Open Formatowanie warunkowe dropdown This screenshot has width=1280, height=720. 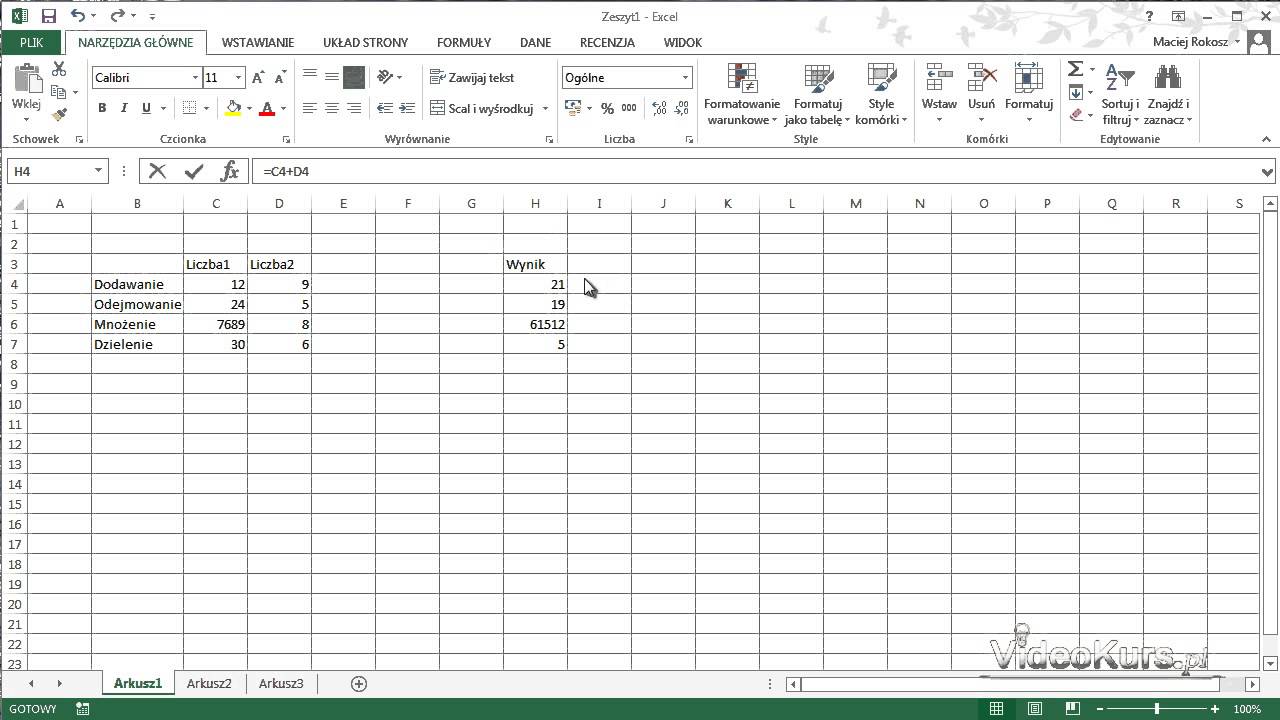tap(742, 96)
